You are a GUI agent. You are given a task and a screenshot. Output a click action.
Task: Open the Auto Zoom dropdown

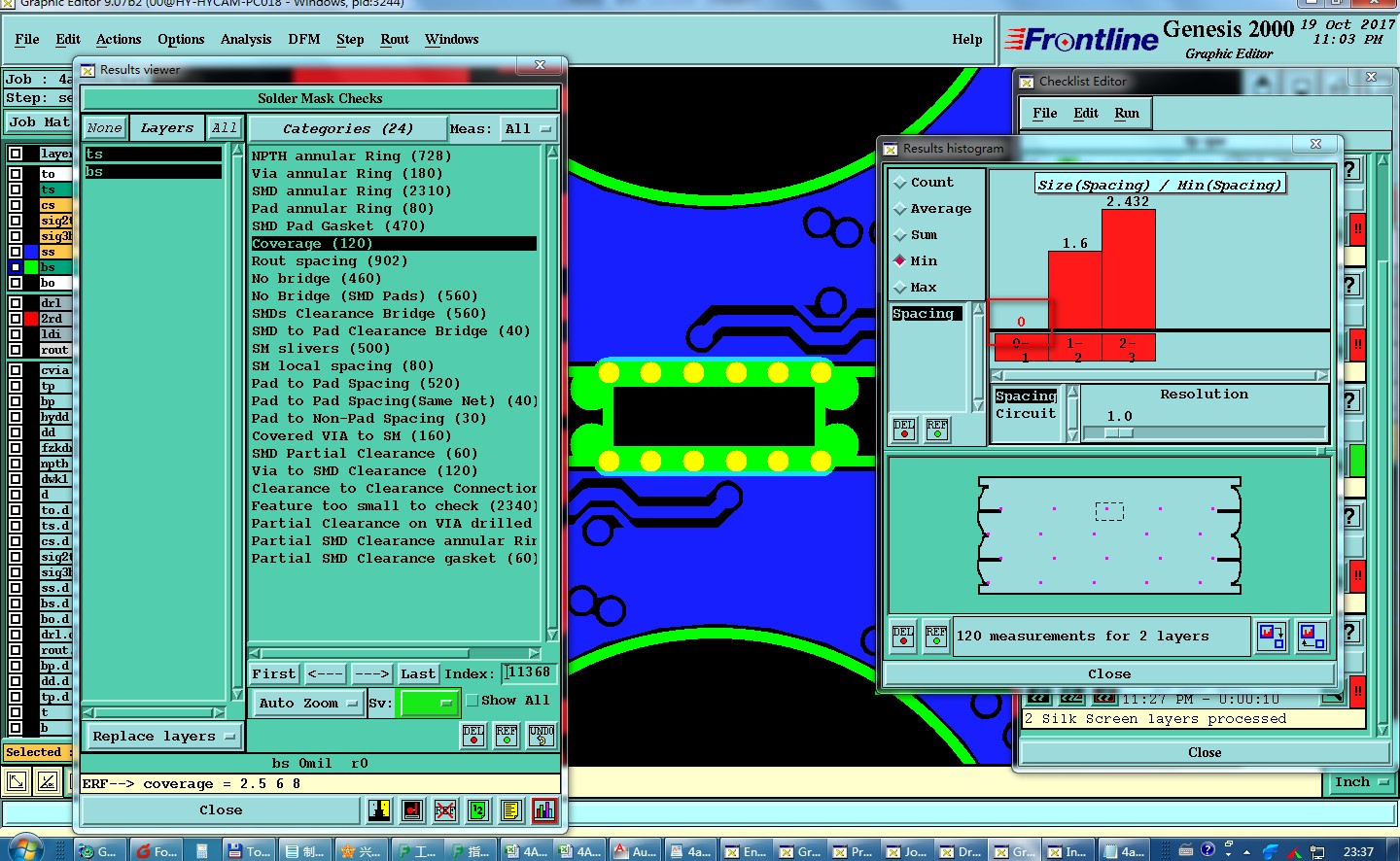[308, 703]
